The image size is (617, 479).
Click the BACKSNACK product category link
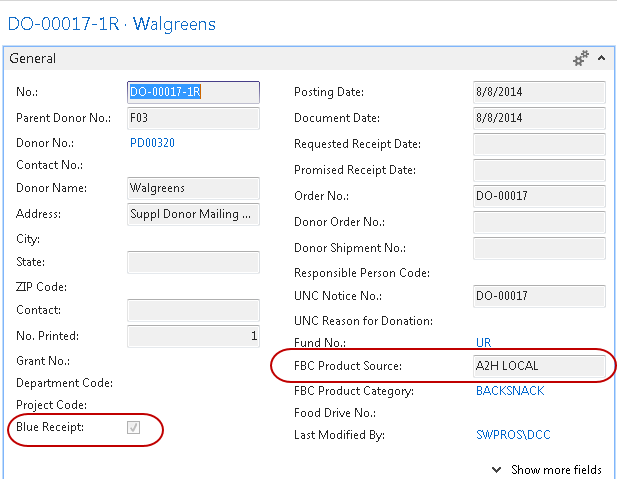[x=510, y=391]
